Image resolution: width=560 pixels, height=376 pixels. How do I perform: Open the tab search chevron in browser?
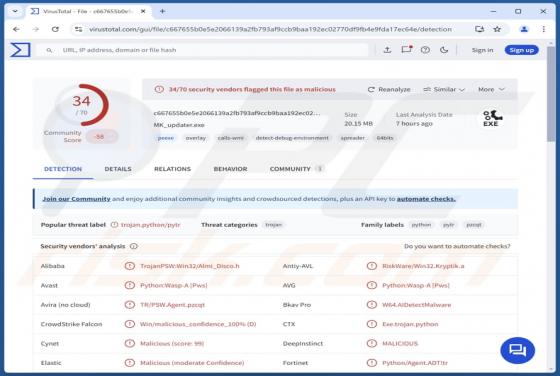[x=15, y=11]
